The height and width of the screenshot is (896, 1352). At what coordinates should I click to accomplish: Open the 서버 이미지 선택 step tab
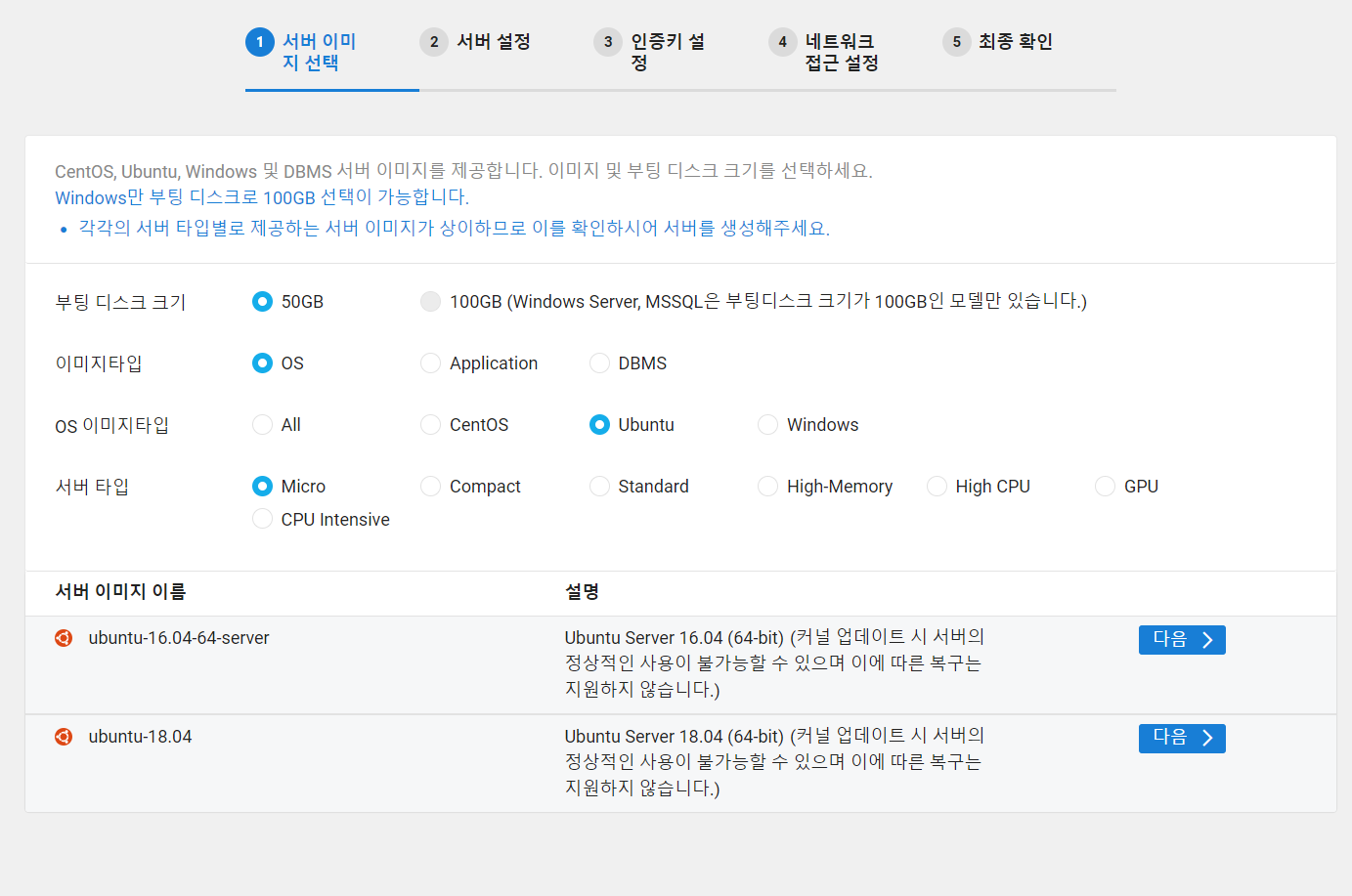320,52
